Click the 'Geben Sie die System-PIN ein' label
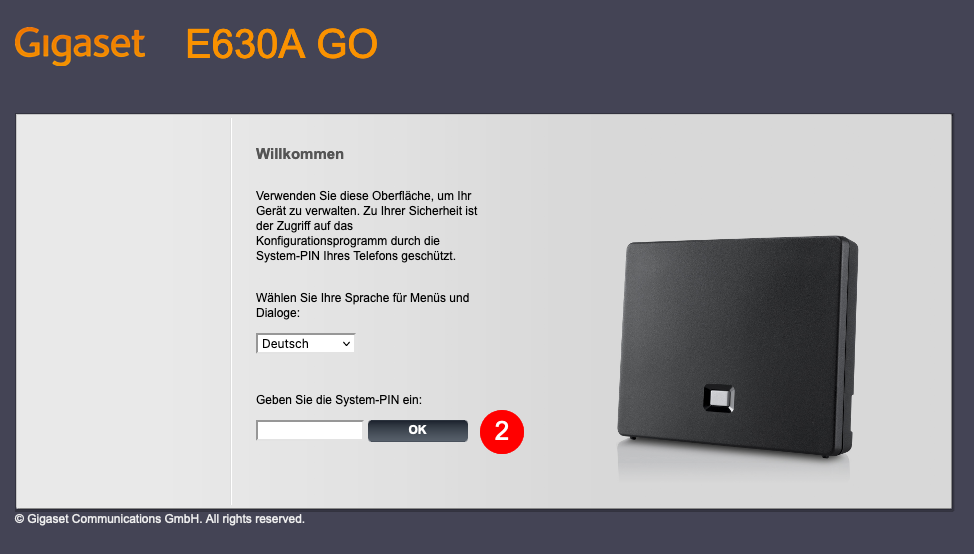974x554 pixels. point(339,400)
